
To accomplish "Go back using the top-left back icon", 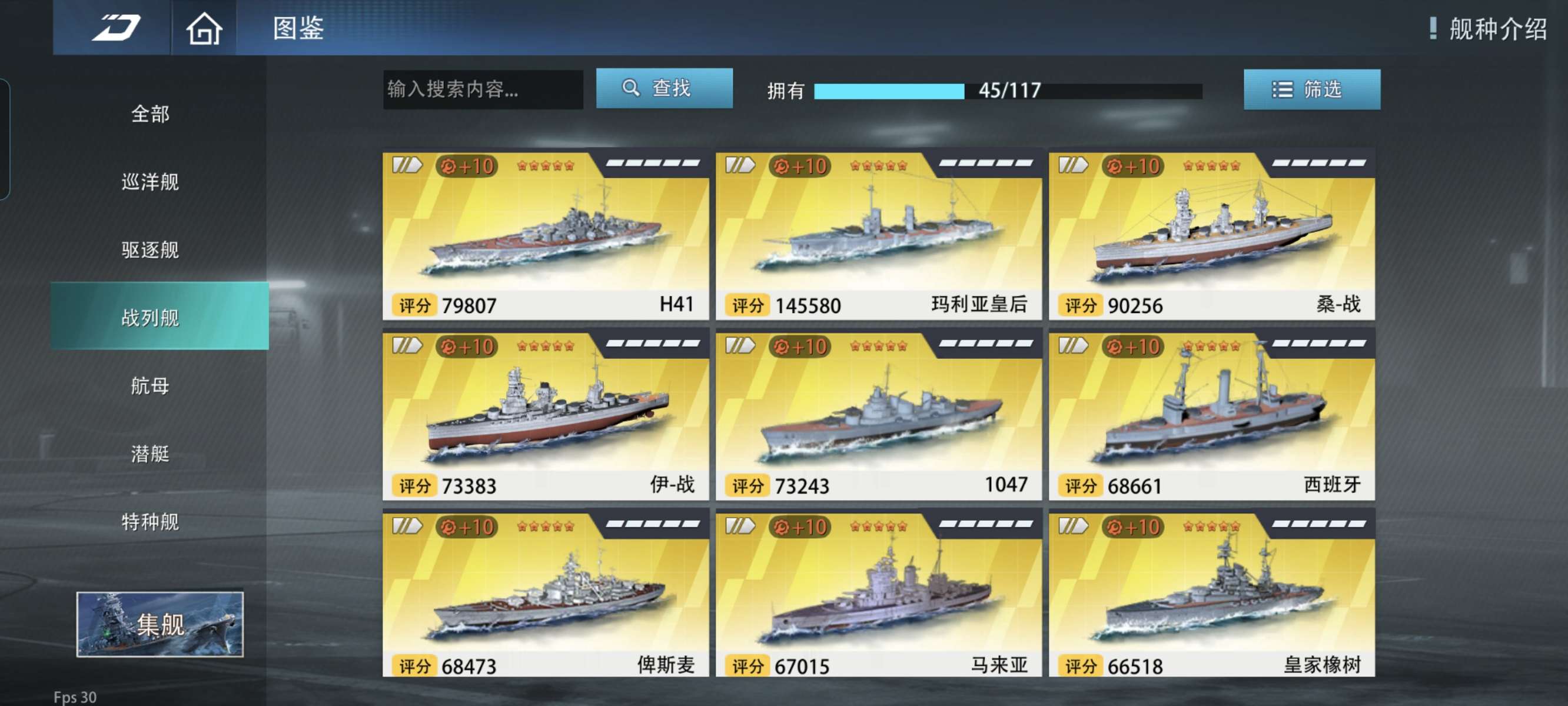I will coord(115,28).
